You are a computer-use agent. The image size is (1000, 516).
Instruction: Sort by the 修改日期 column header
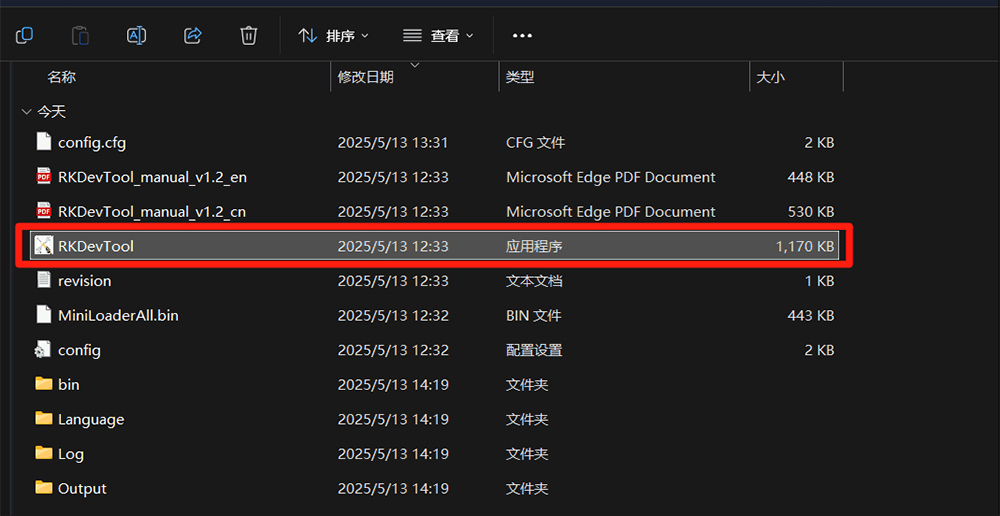click(365, 77)
